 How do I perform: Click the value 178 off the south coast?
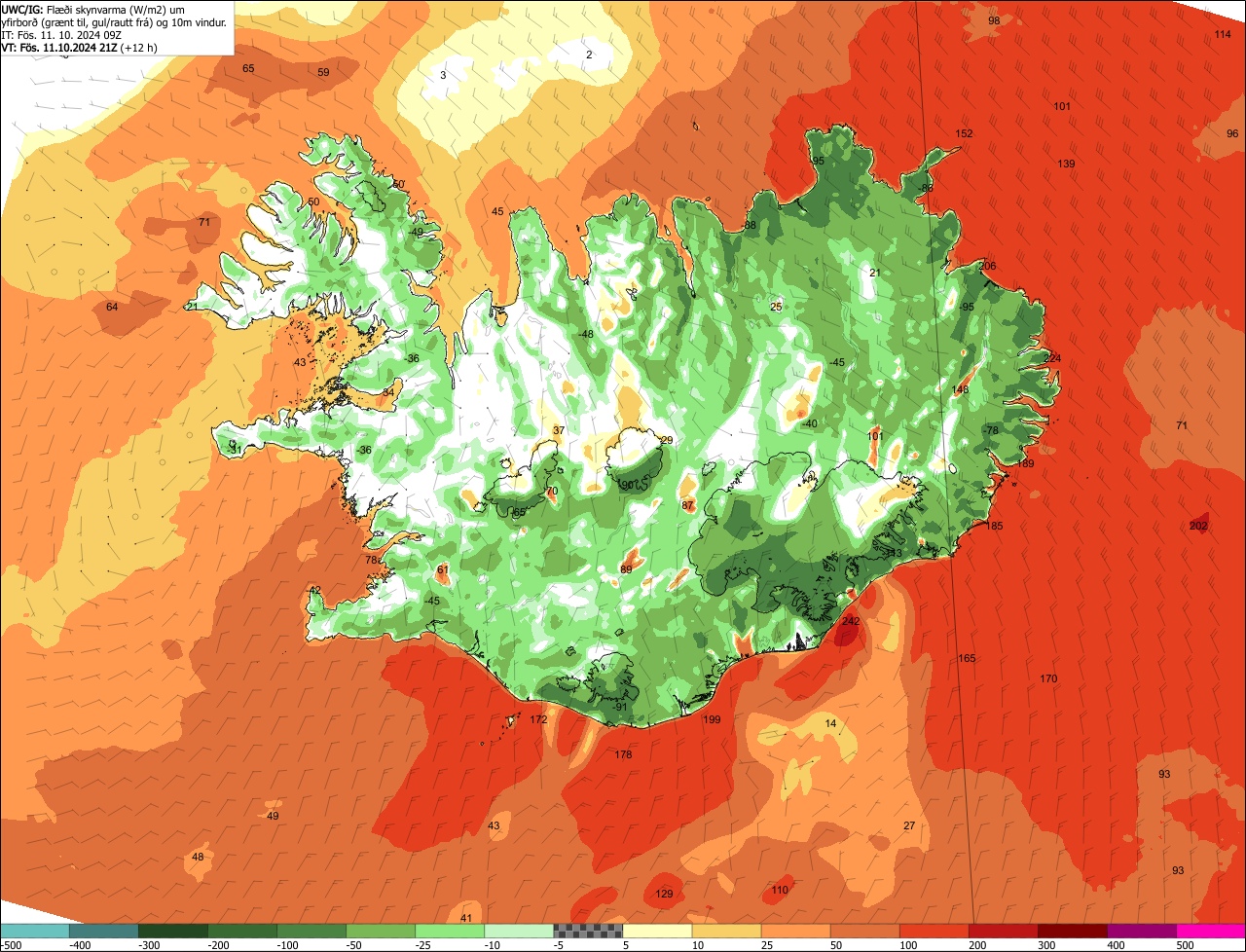(x=623, y=755)
